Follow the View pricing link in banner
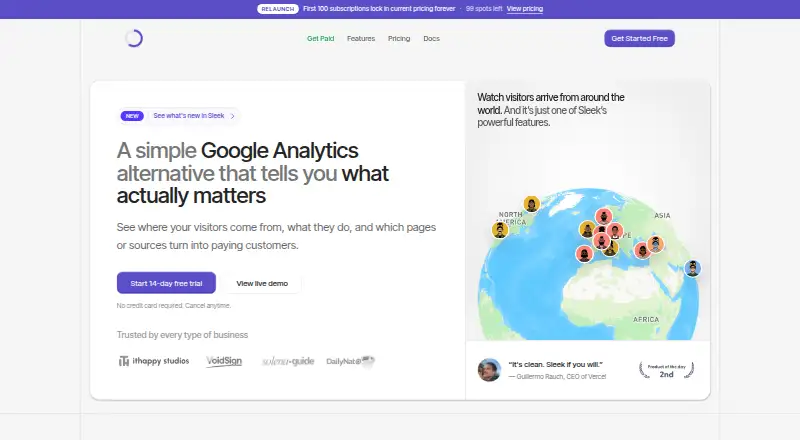The image size is (800, 440). tap(524, 9)
